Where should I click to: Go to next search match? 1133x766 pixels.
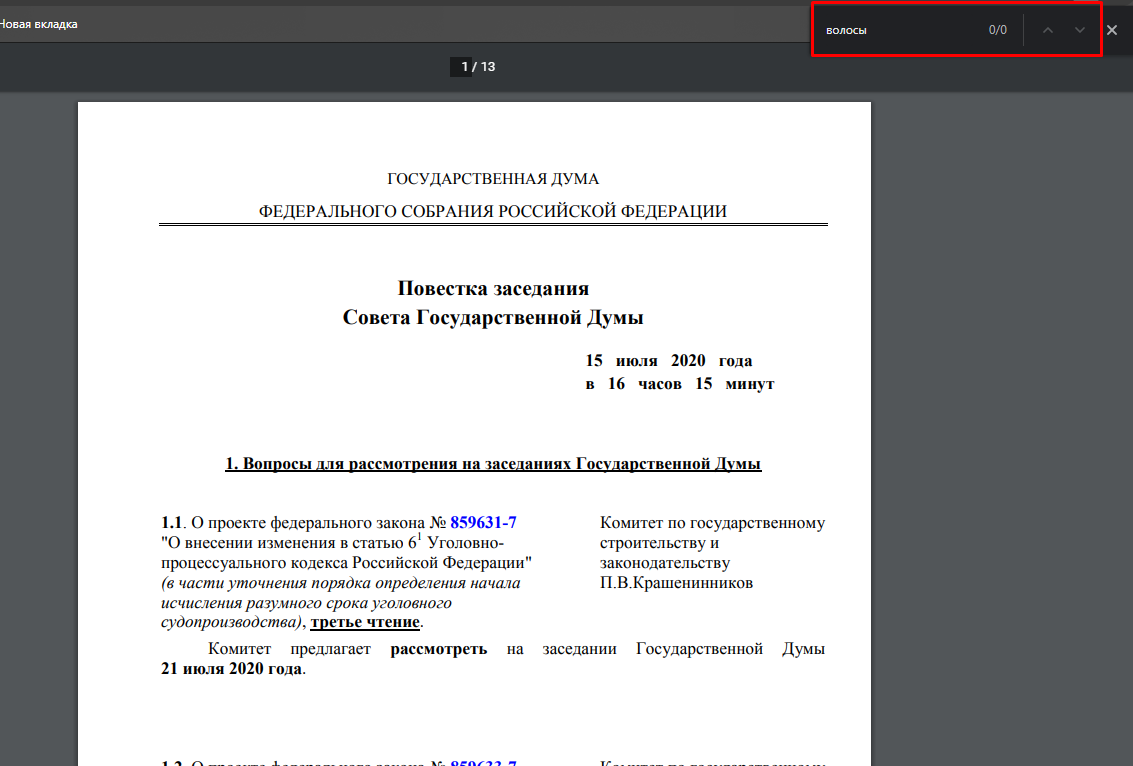(x=1080, y=30)
